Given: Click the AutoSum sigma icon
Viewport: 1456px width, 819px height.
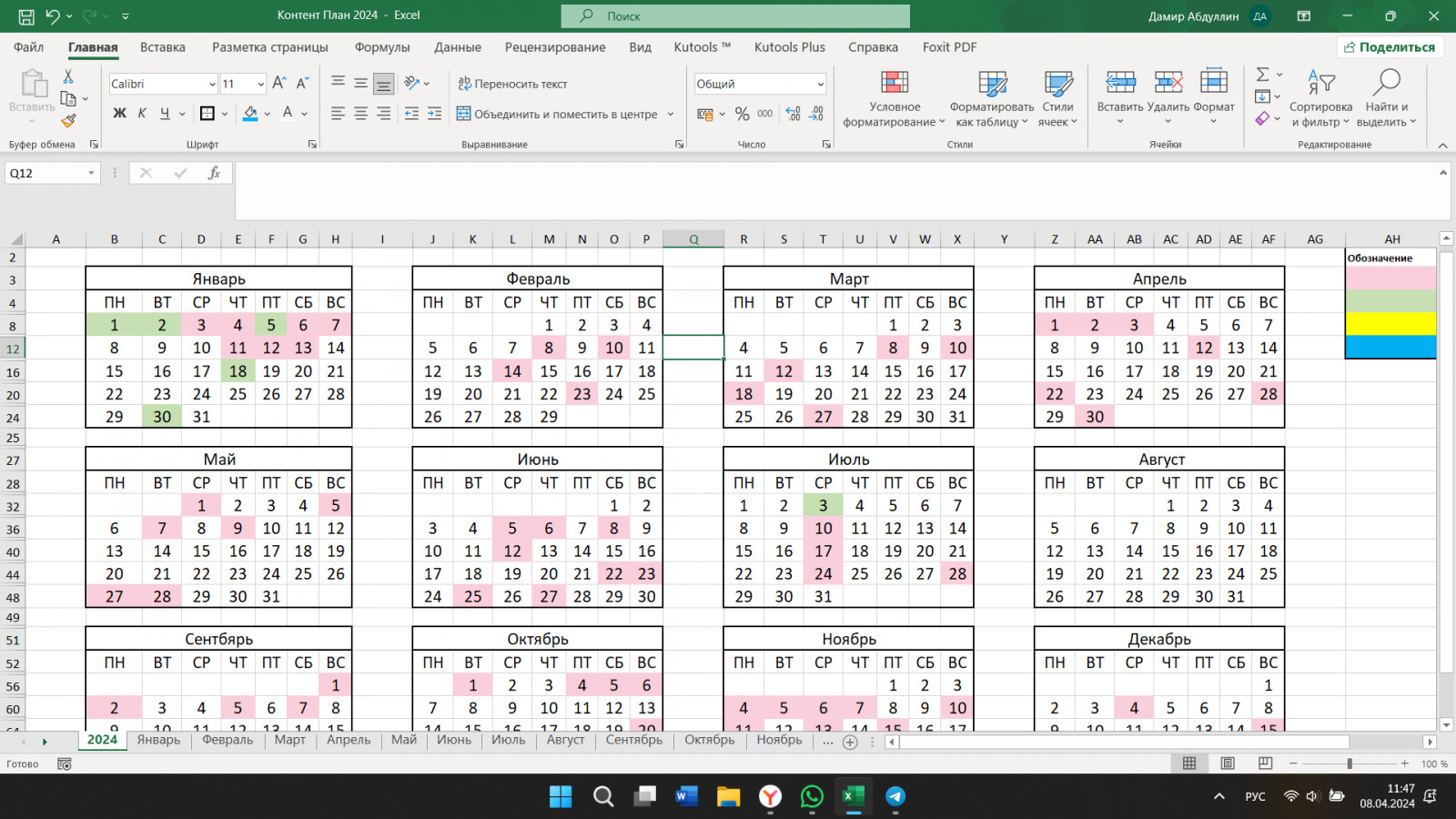Looking at the screenshot, I should tap(1263, 75).
